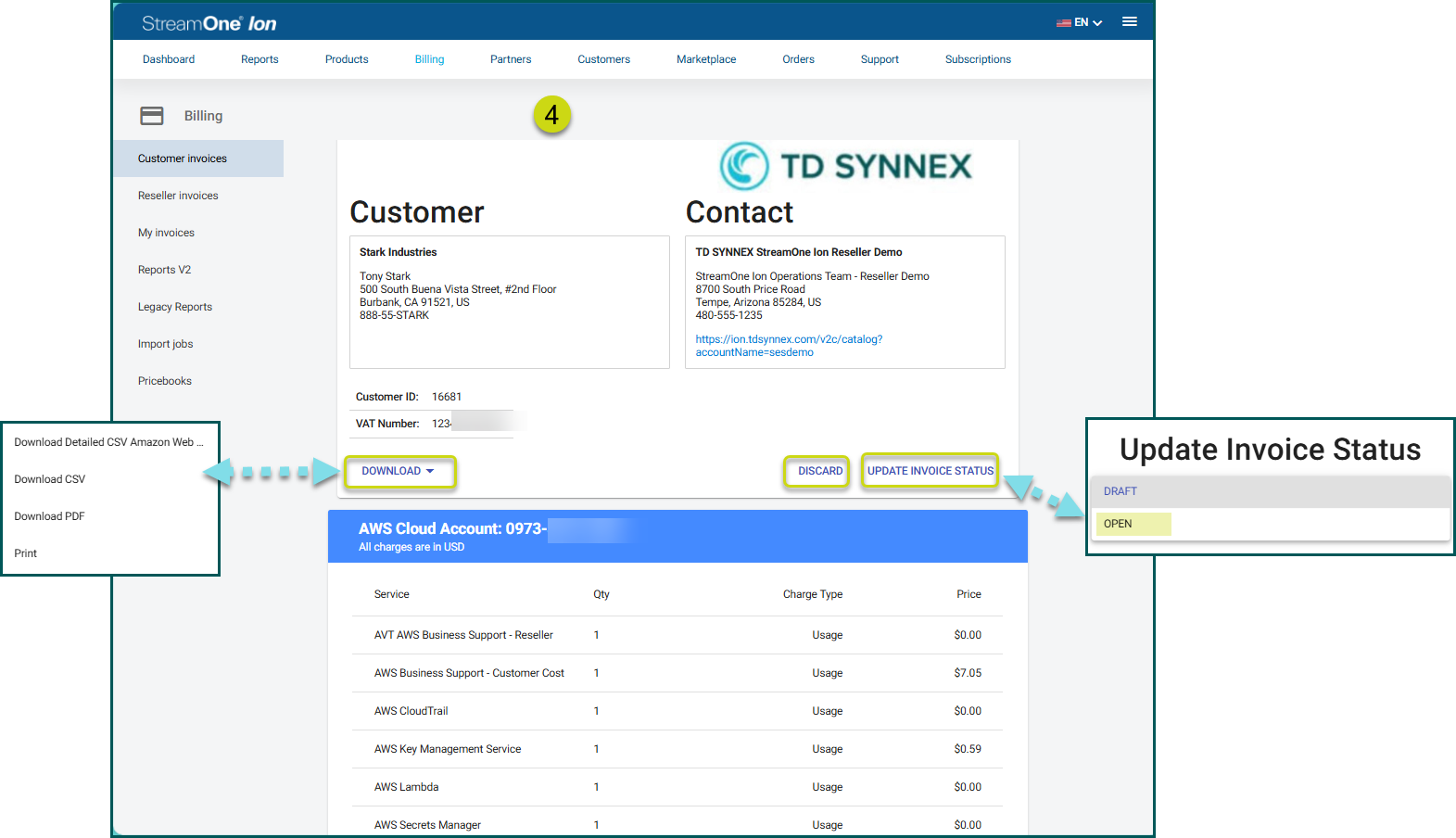Open the Marketplace tab
This screenshot has width=1456, height=838.
(x=706, y=59)
